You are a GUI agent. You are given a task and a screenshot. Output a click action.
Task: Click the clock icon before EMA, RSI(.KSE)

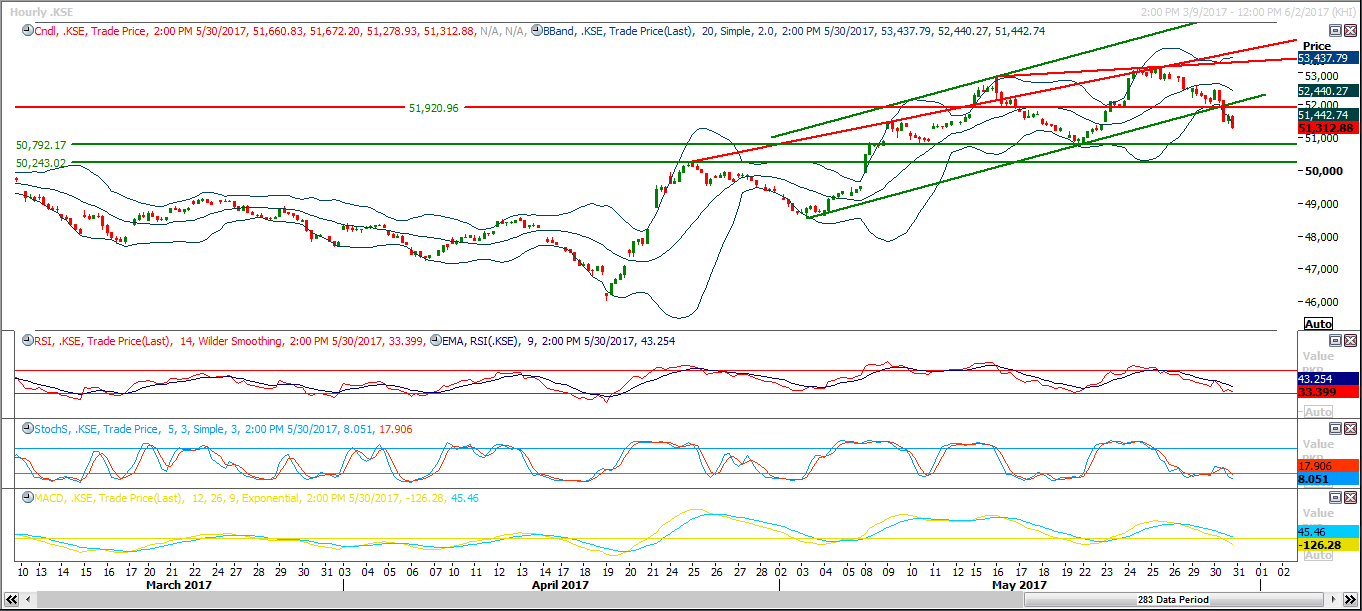tap(434, 341)
